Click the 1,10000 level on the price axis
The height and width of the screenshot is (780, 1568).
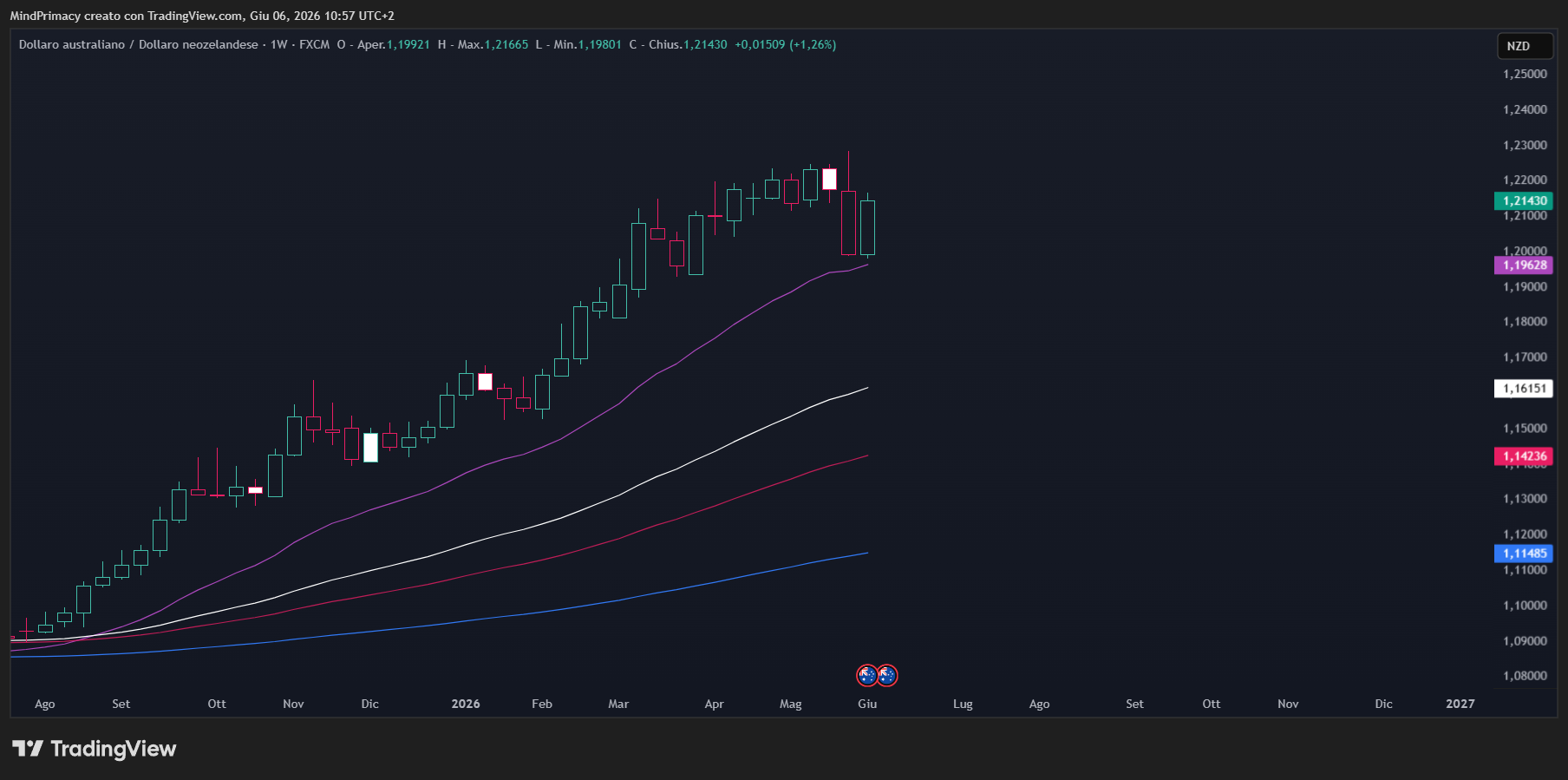[1525, 605]
